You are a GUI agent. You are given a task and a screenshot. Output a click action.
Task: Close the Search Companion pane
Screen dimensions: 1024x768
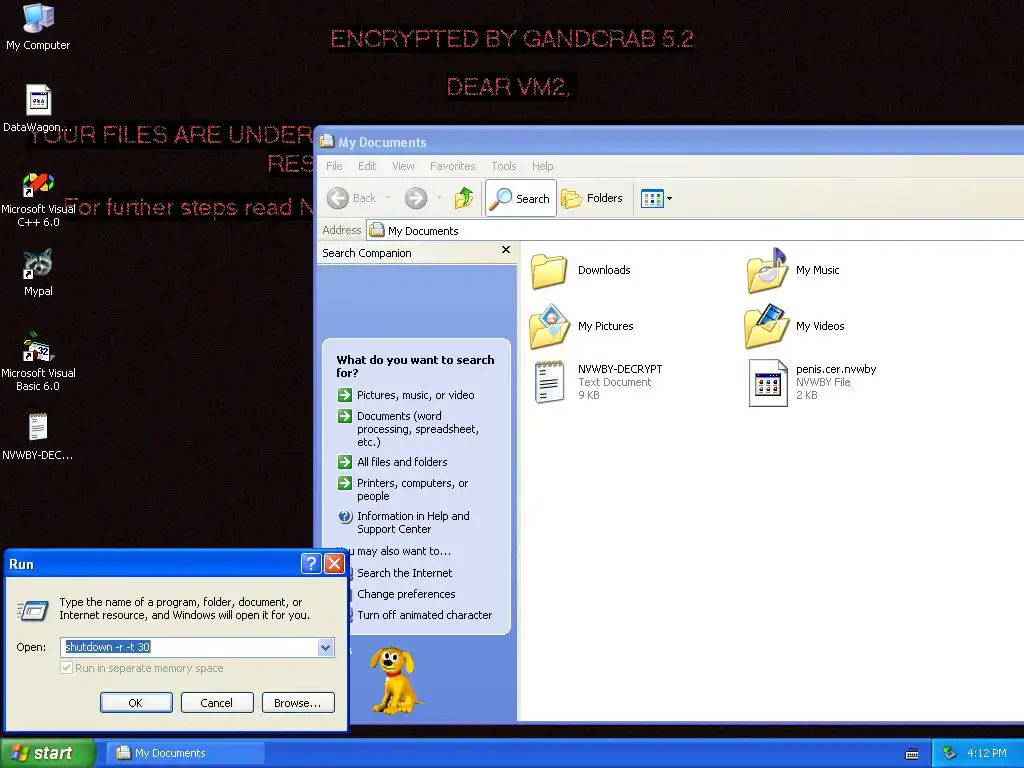click(505, 249)
